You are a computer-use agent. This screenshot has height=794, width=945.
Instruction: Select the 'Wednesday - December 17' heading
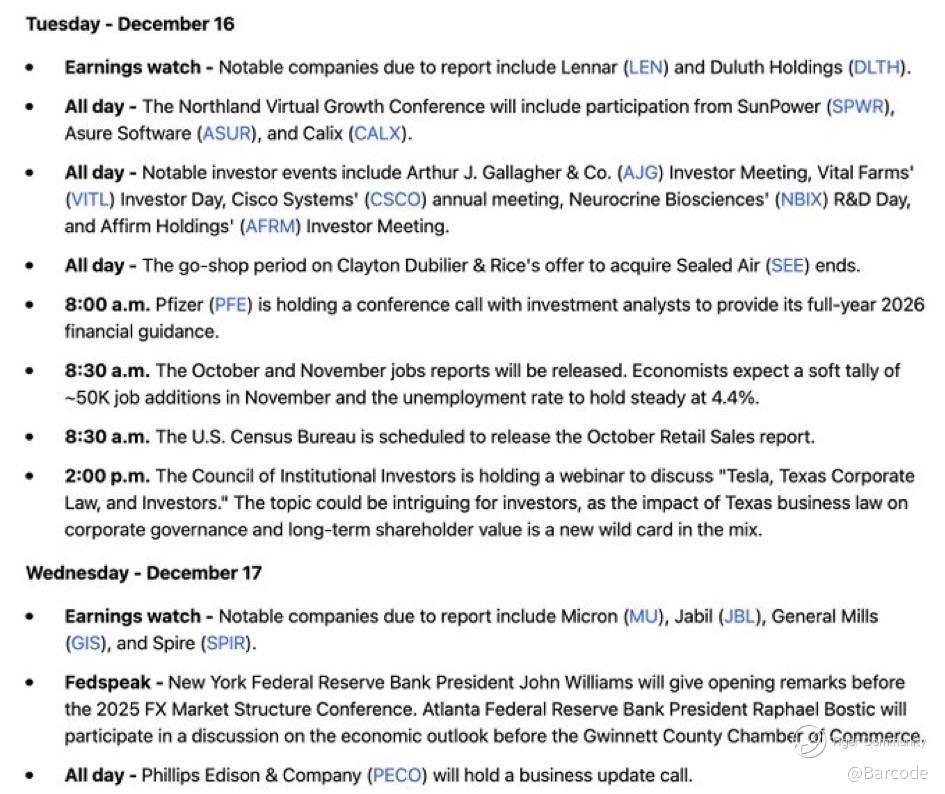[143, 573]
